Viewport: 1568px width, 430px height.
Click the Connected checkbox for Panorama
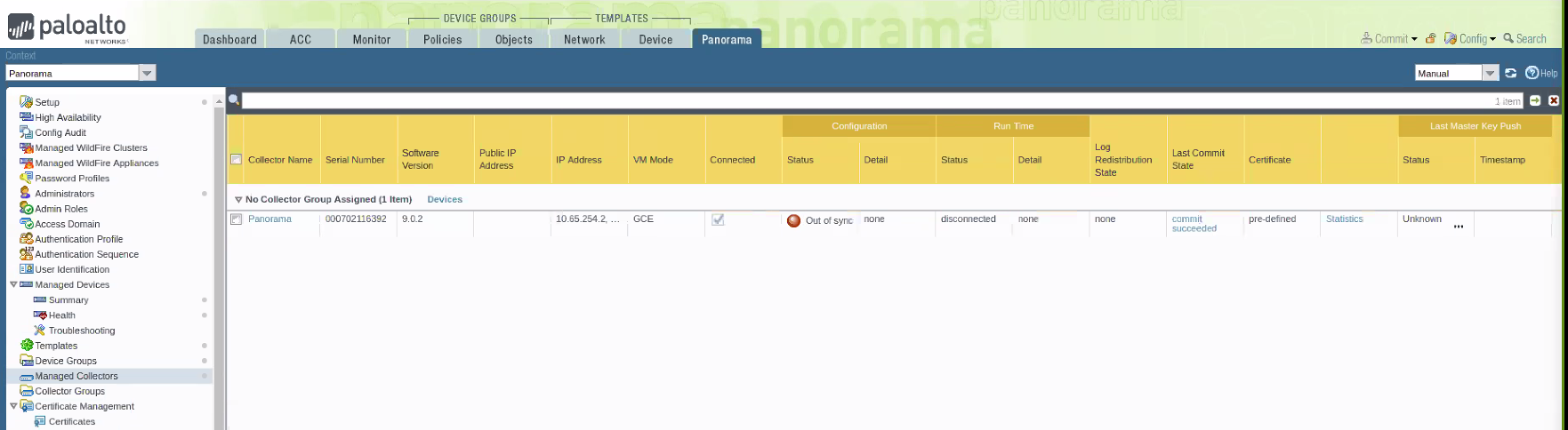718,219
